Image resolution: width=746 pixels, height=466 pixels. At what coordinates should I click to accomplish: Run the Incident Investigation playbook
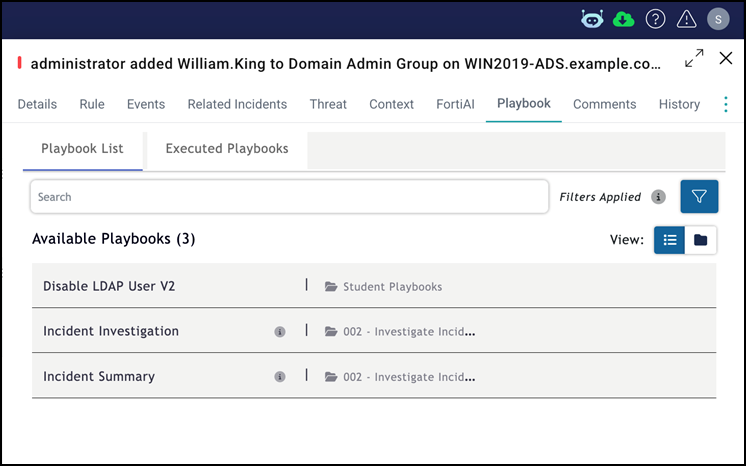pyautogui.click(x=111, y=331)
